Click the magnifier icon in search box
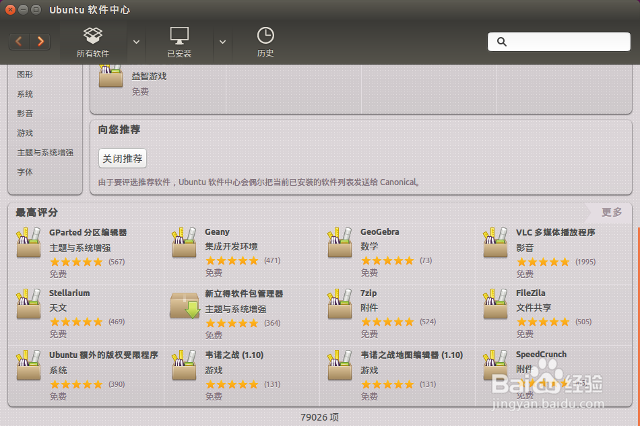Viewport: 640px width, 426px height. tap(502, 42)
